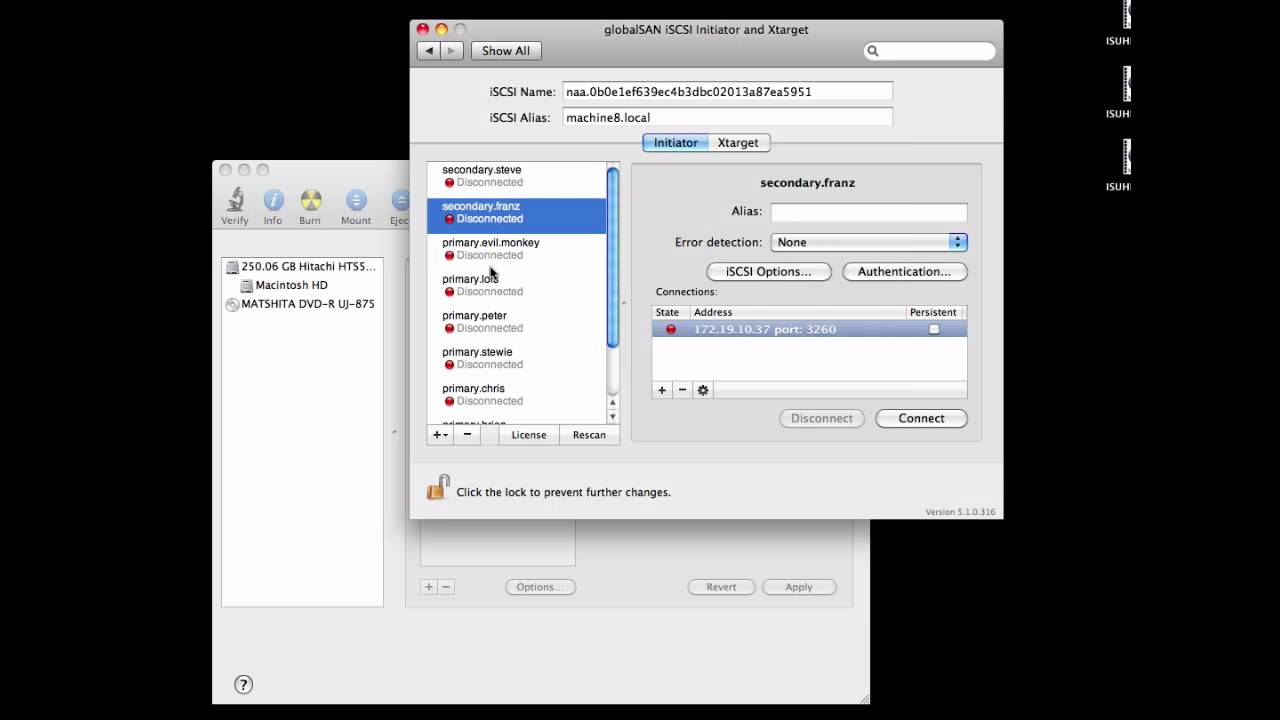Screen dimensions: 1280x720
Task: Remove connection with minus button
Action: point(682,390)
